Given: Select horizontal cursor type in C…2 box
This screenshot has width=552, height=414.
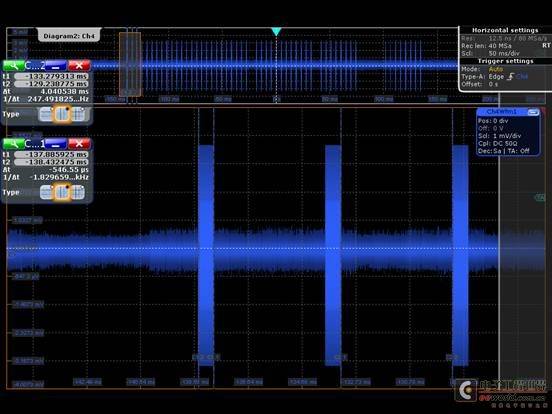Looking at the screenshot, I should coord(46,114).
